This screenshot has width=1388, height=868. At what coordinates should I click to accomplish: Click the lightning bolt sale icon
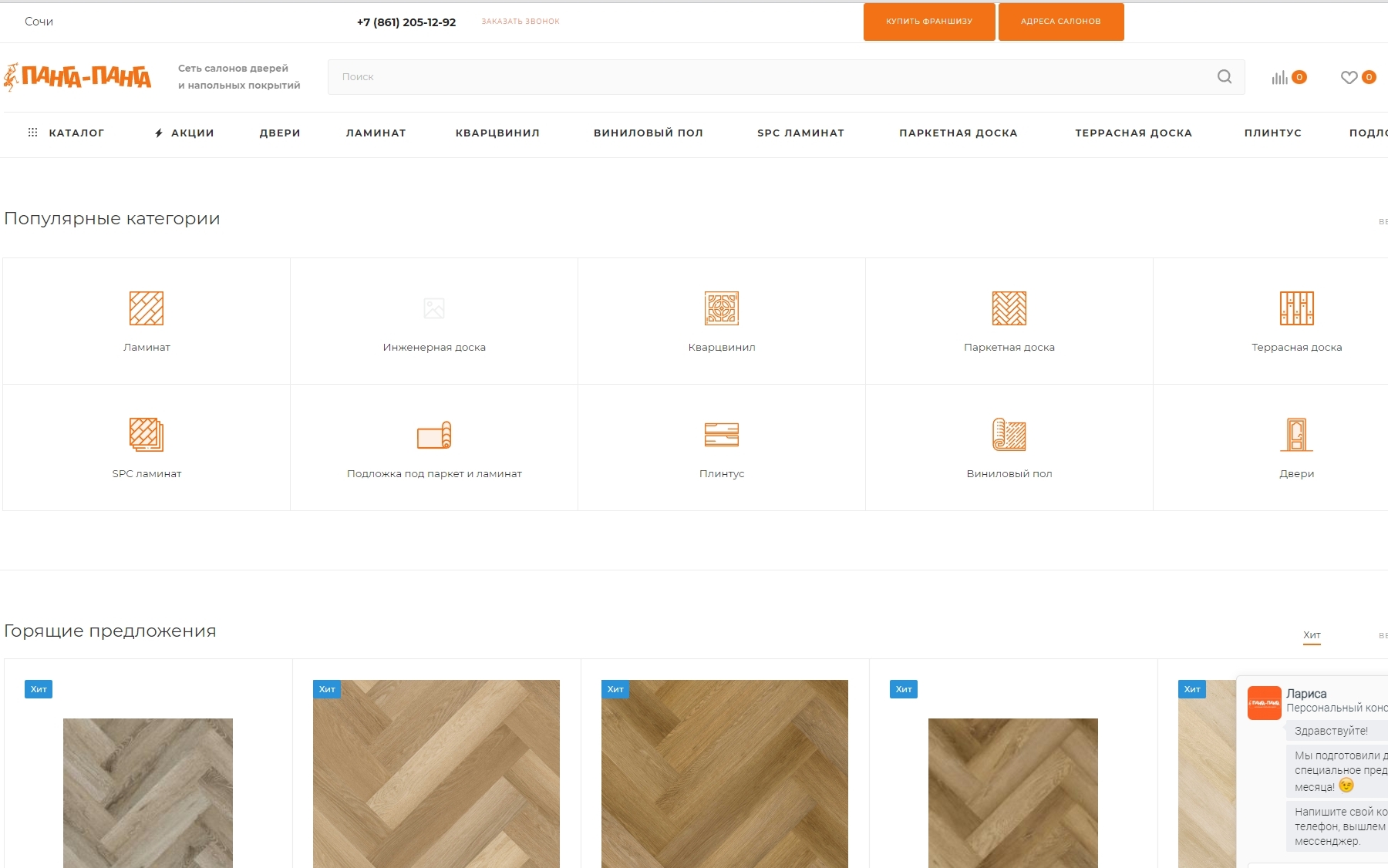pos(159,133)
